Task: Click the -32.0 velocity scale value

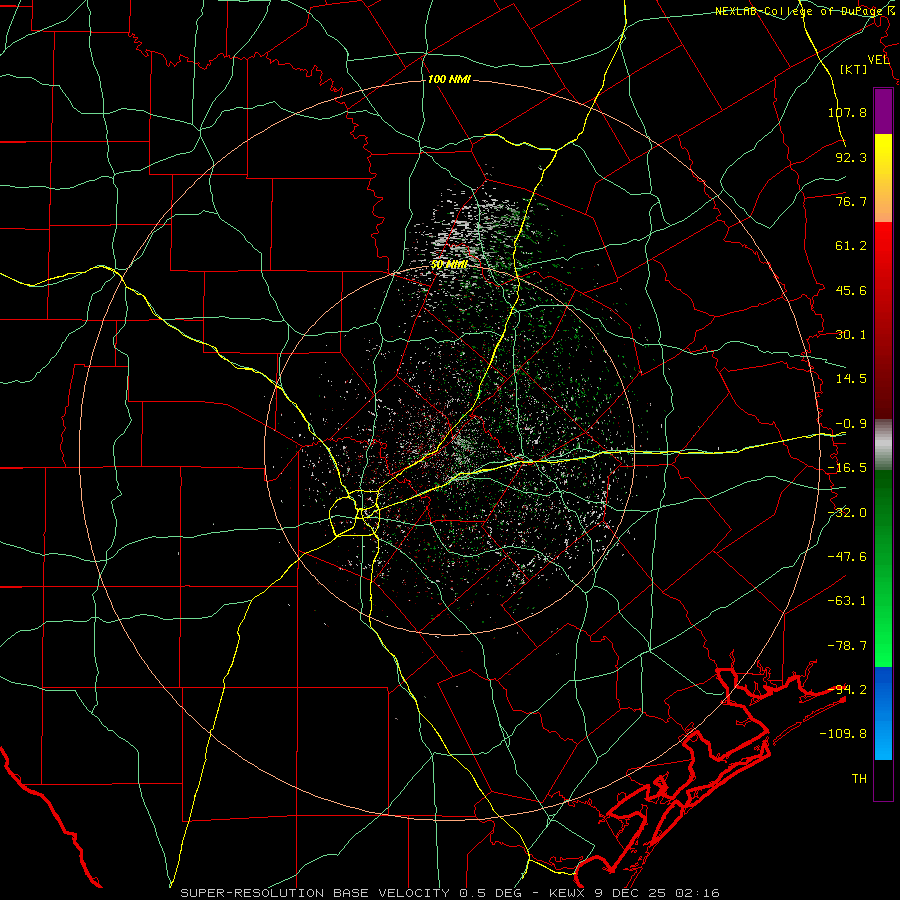Action: [847, 513]
